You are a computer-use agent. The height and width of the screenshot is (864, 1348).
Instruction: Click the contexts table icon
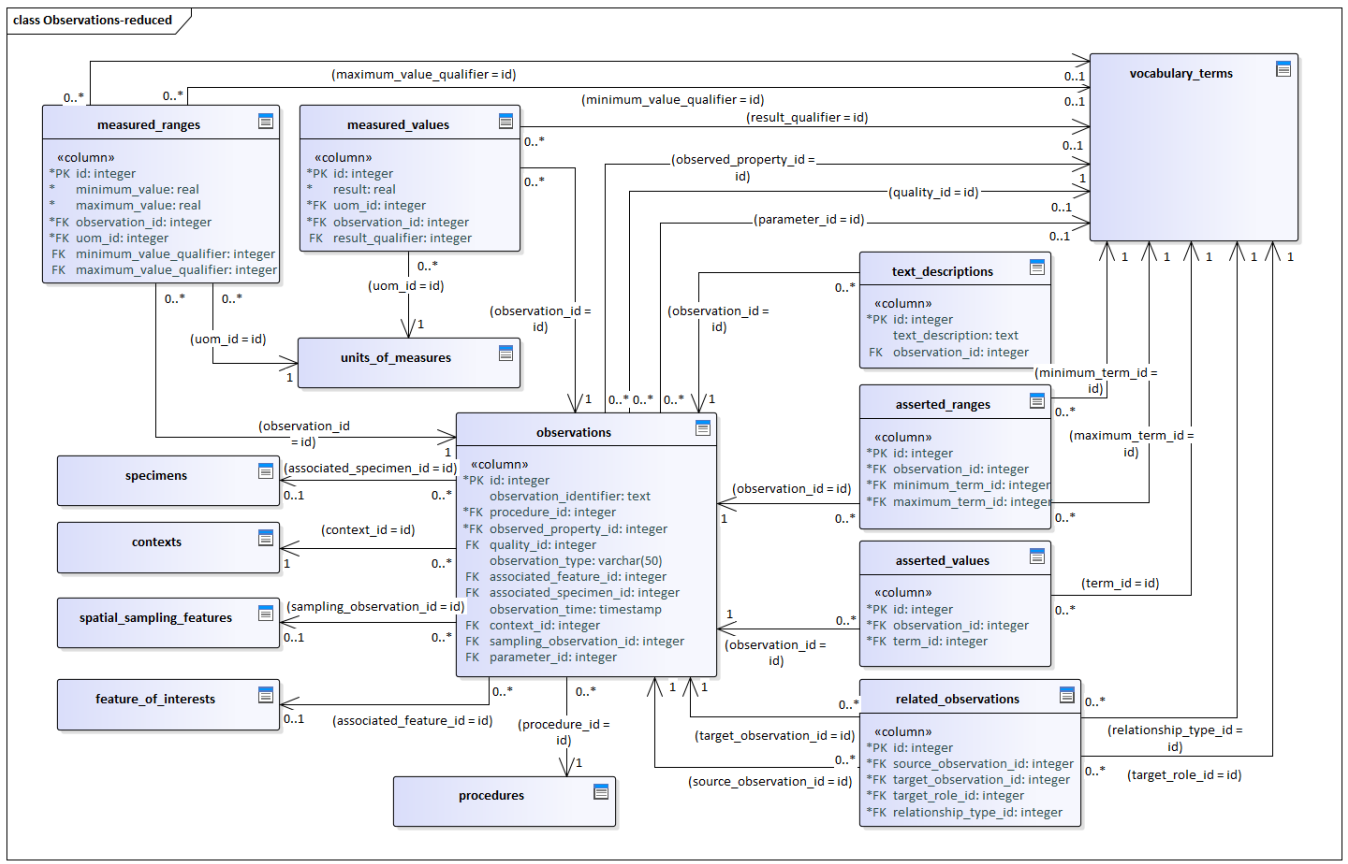coord(266,537)
